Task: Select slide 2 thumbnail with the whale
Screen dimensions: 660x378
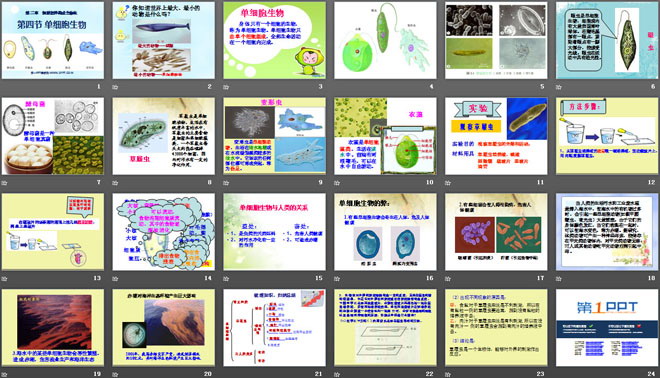Action: [x=164, y=40]
